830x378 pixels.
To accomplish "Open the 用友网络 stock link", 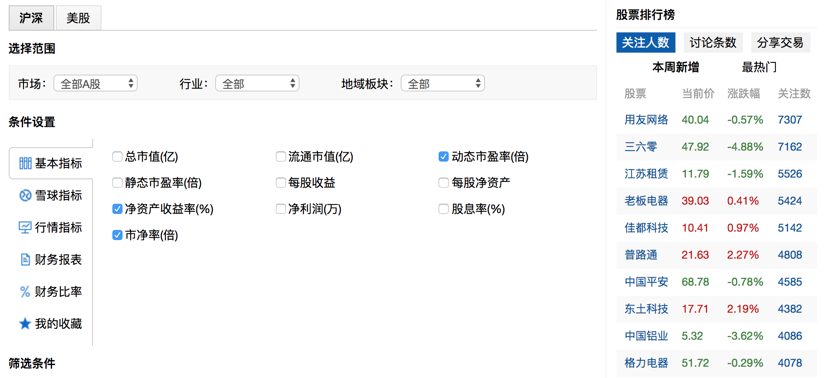I will click(x=646, y=120).
